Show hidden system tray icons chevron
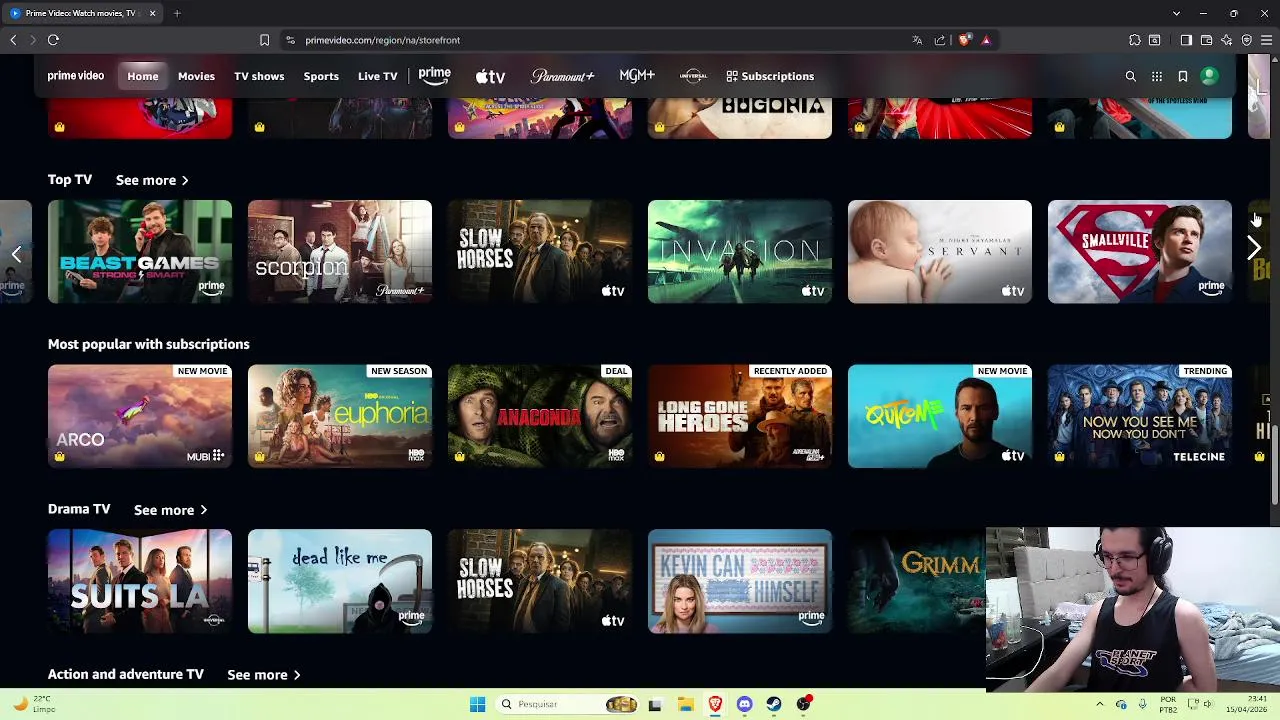The image size is (1280, 720). (1099, 704)
